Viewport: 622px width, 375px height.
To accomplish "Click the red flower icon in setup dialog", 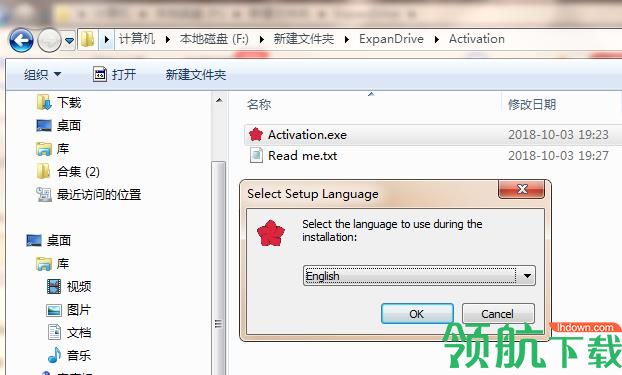I will 271,233.
